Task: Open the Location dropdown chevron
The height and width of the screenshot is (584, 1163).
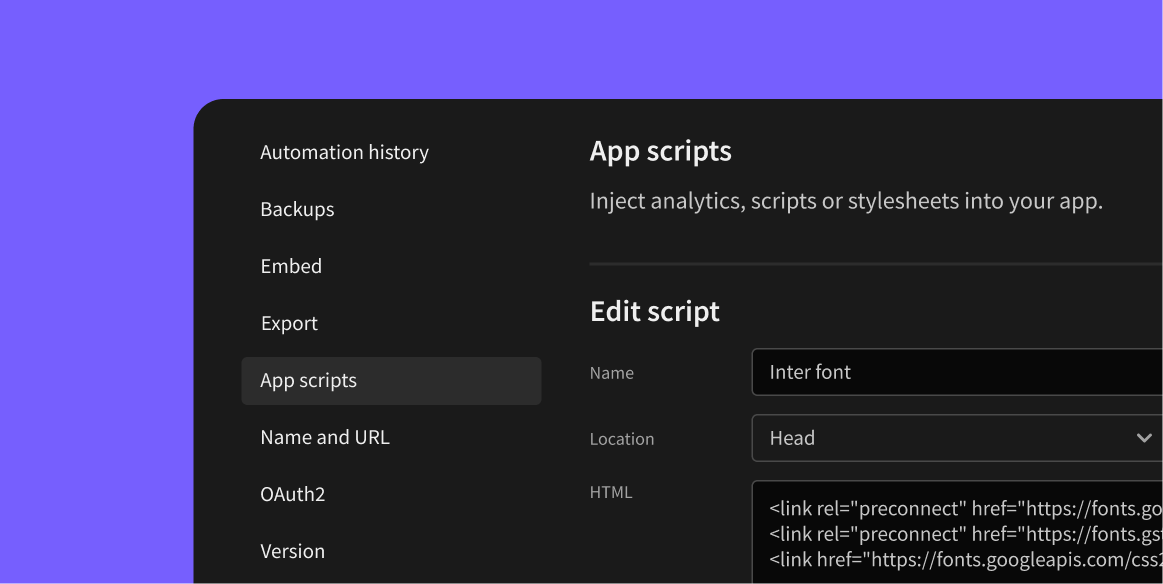Action: tap(1145, 438)
